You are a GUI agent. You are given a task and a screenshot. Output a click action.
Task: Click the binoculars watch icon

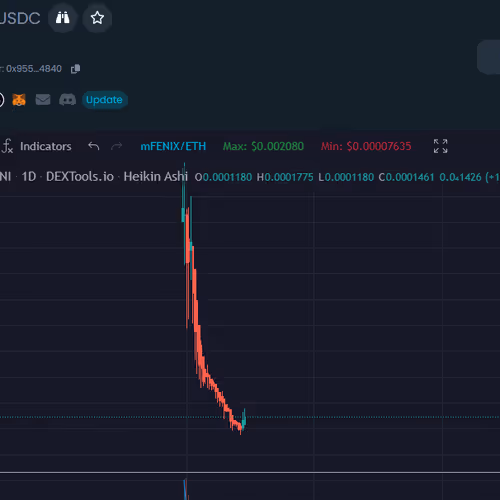point(63,18)
